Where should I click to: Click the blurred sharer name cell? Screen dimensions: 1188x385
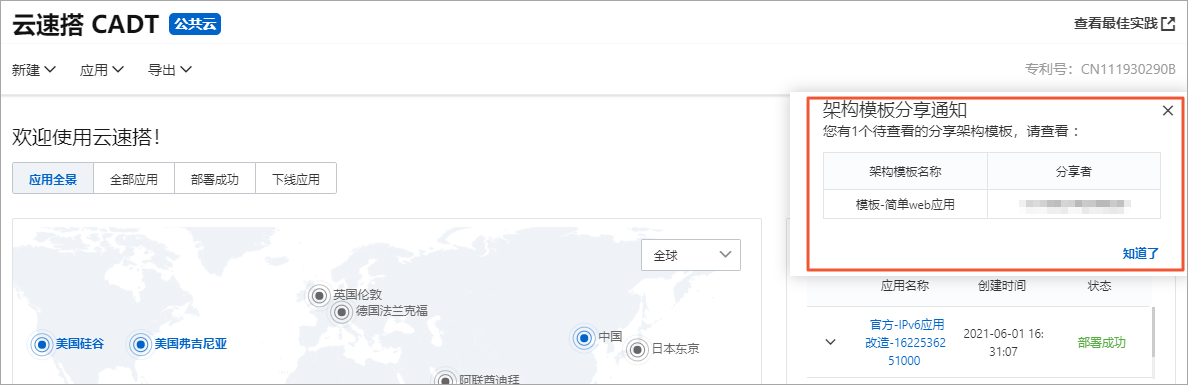click(1074, 204)
